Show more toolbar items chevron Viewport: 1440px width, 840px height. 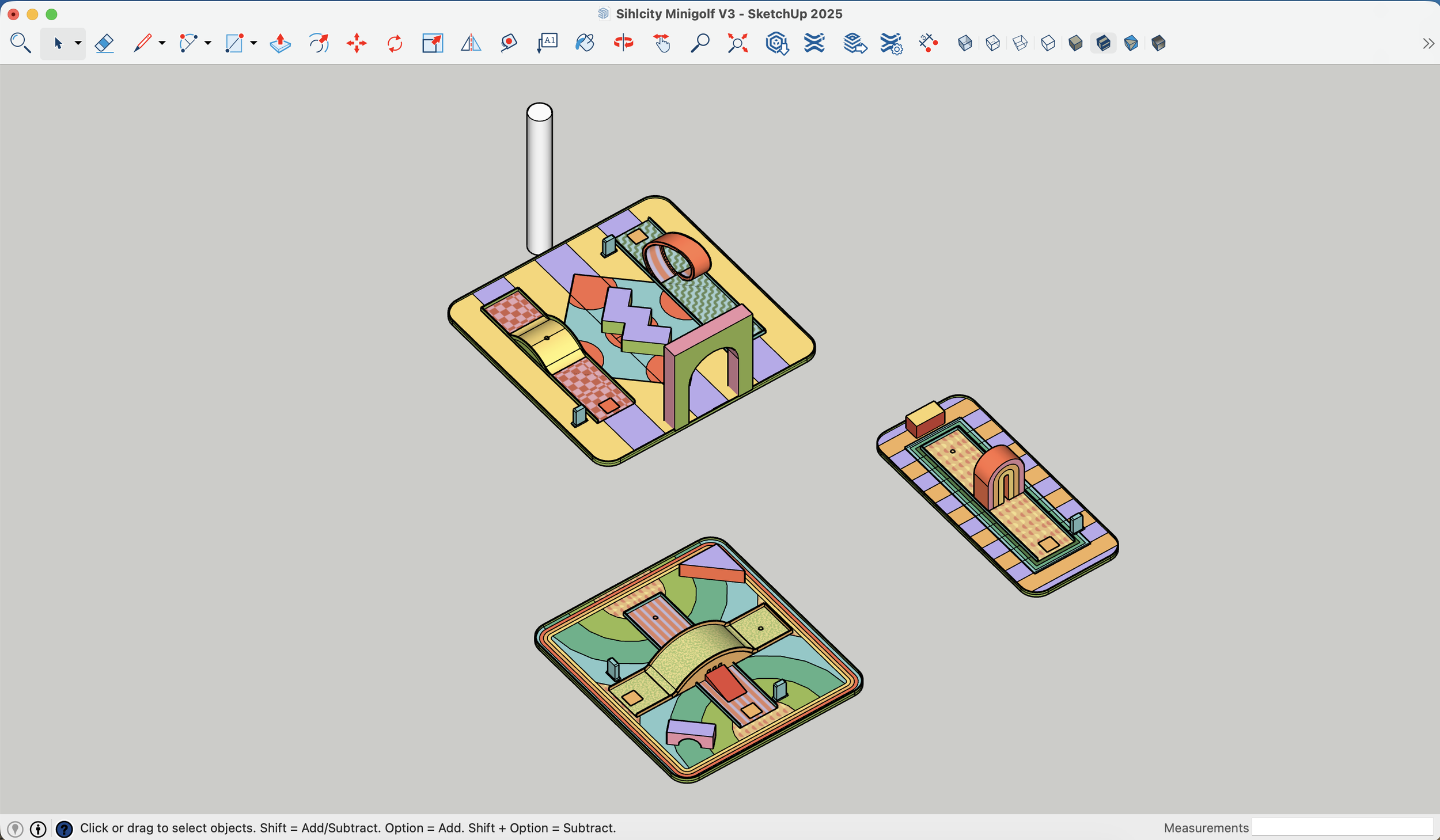[1428, 44]
